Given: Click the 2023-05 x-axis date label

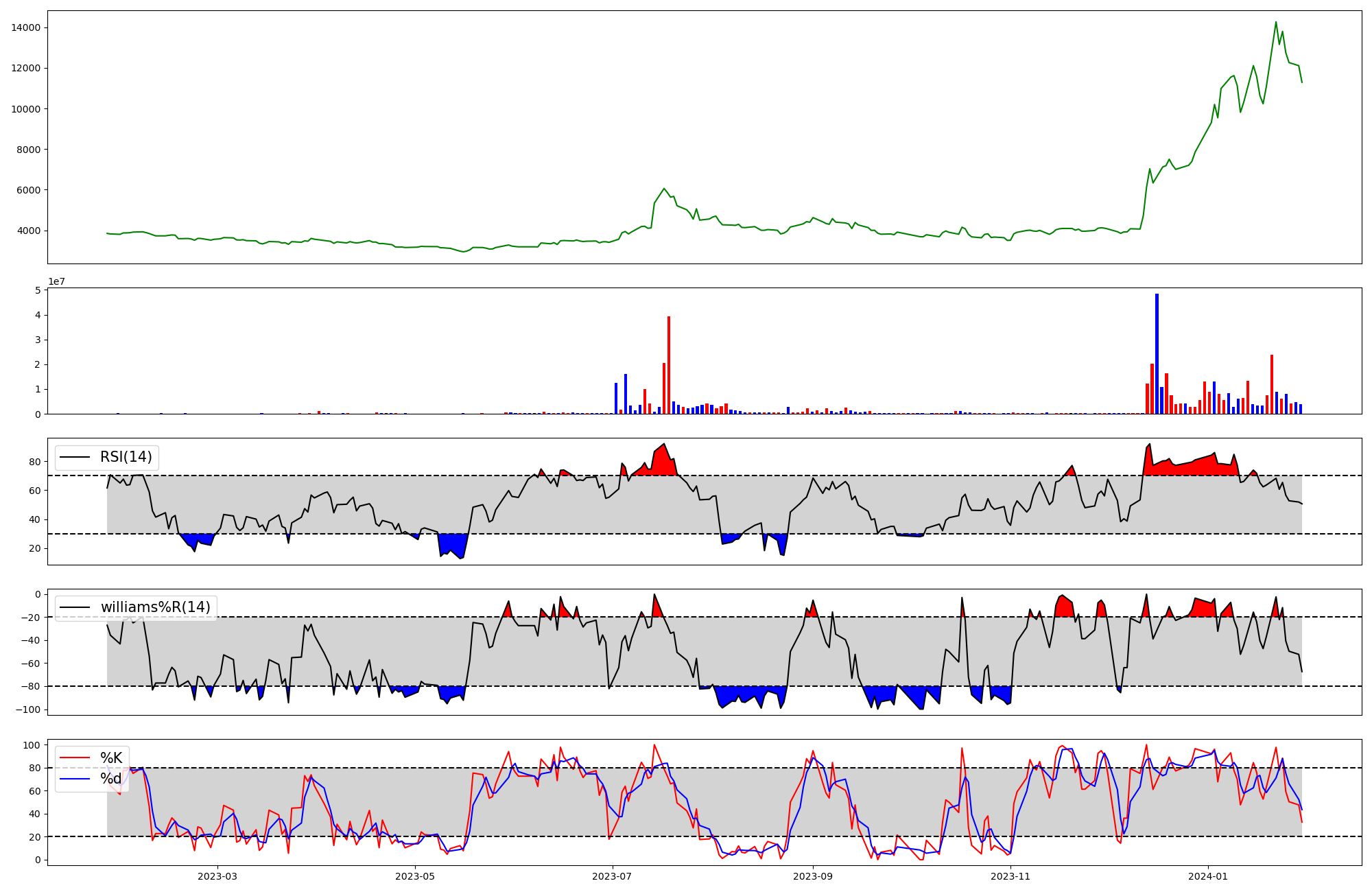Looking at the screenshot, I should pos(415,876).
